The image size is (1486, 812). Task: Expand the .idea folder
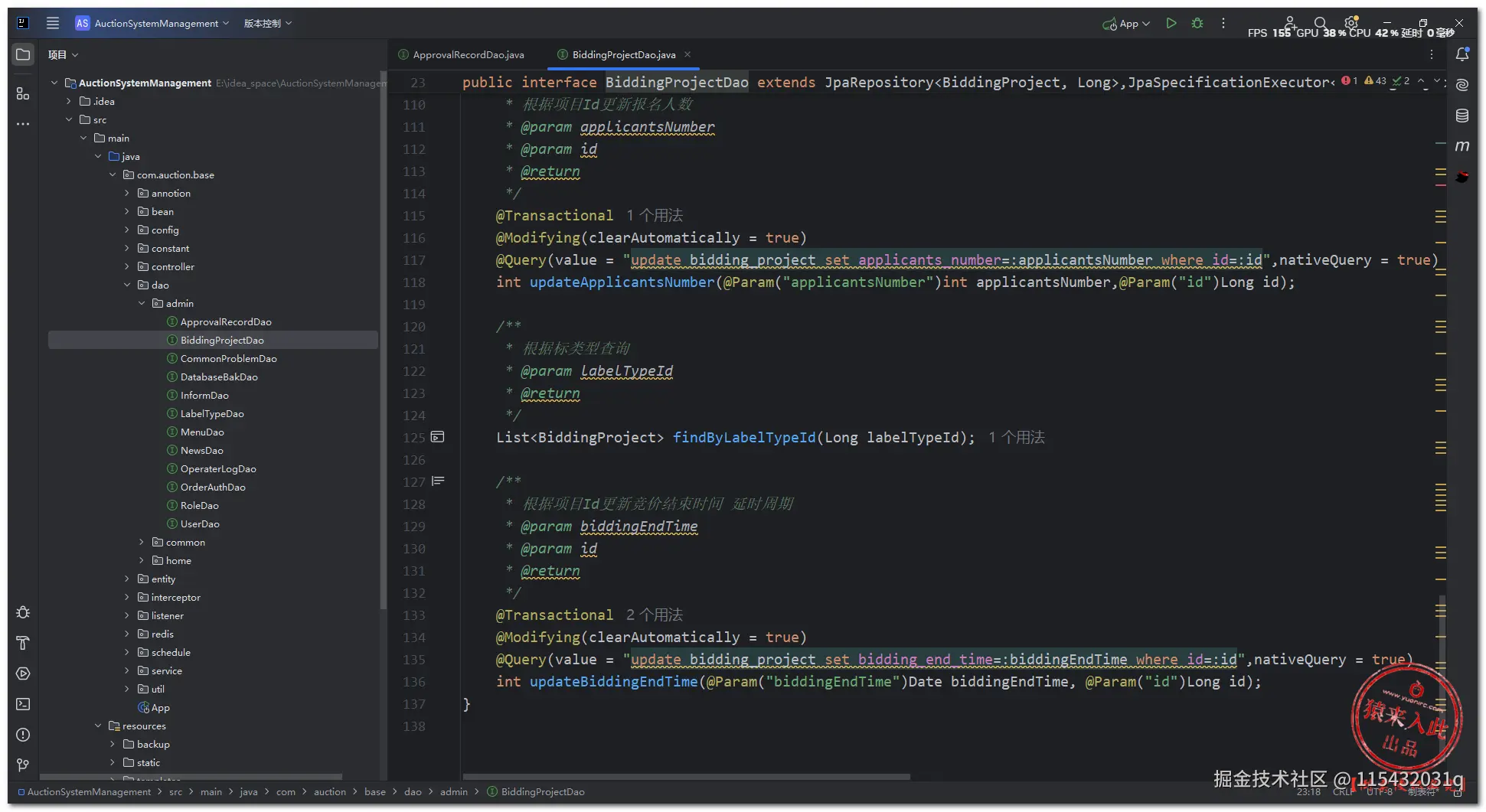click(x=69, y=101)
